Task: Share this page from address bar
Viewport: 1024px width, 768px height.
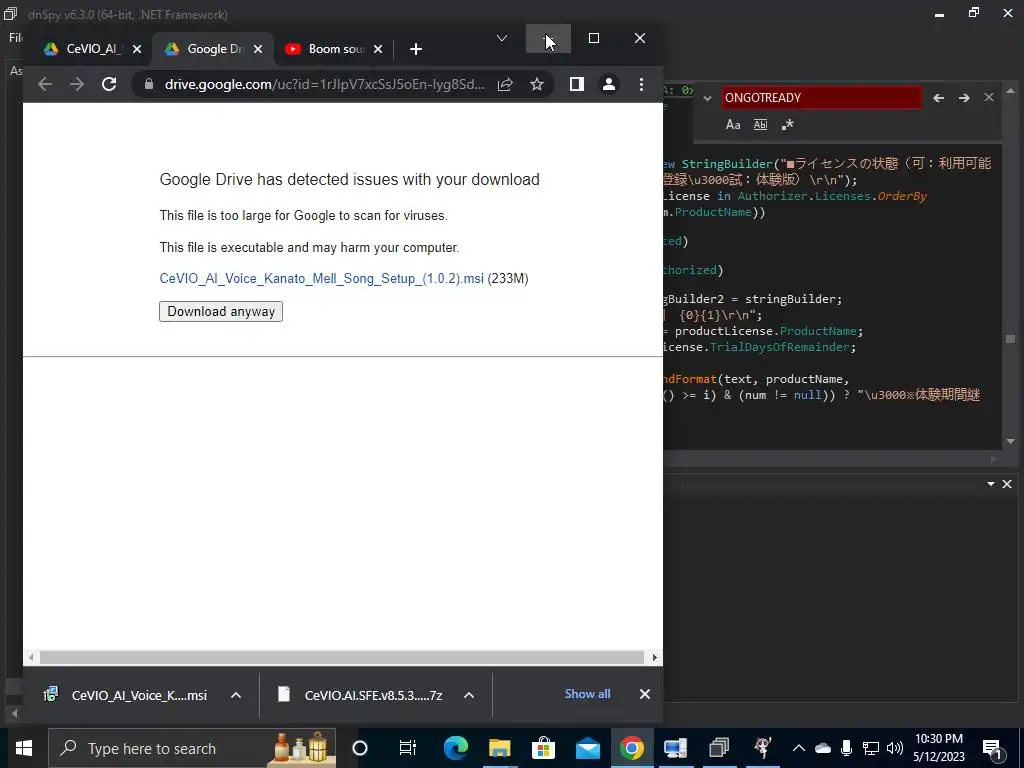Action: (x=505, y=84)
